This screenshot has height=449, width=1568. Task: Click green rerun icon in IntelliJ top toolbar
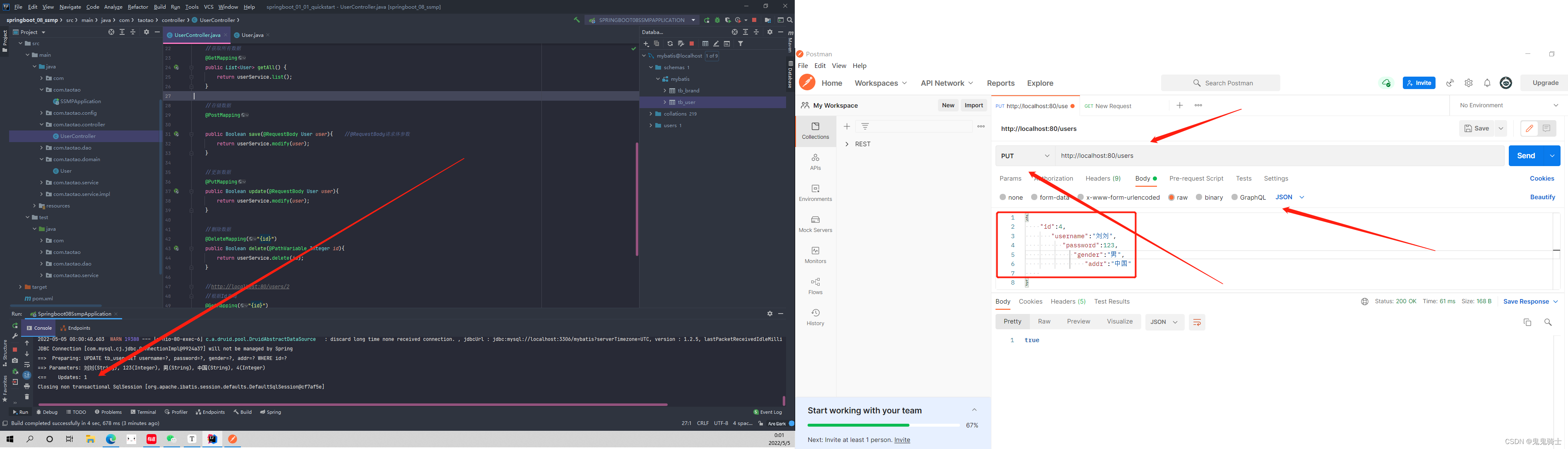(x=707, y=20)
